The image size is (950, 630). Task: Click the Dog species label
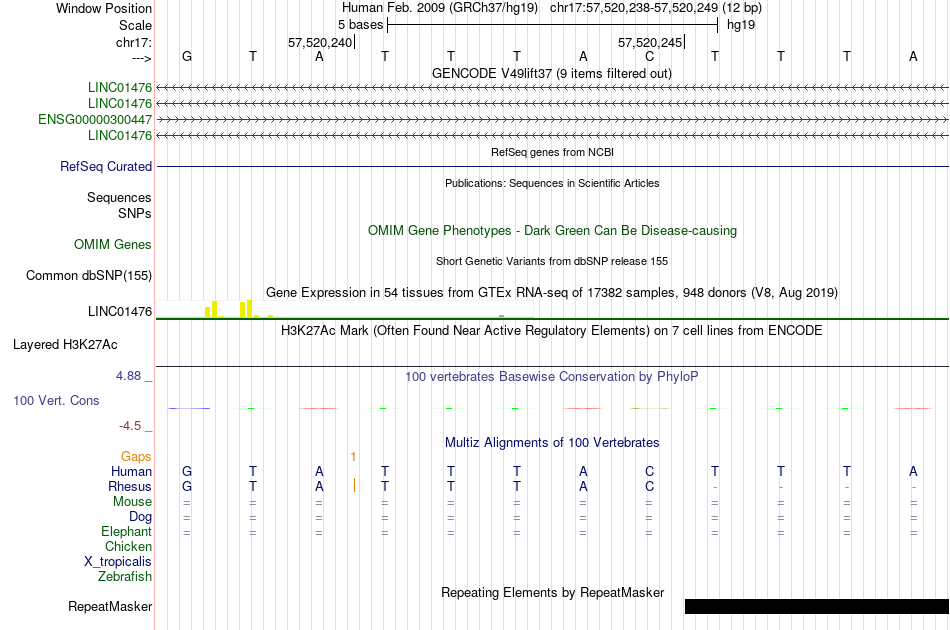pos(141,517)
